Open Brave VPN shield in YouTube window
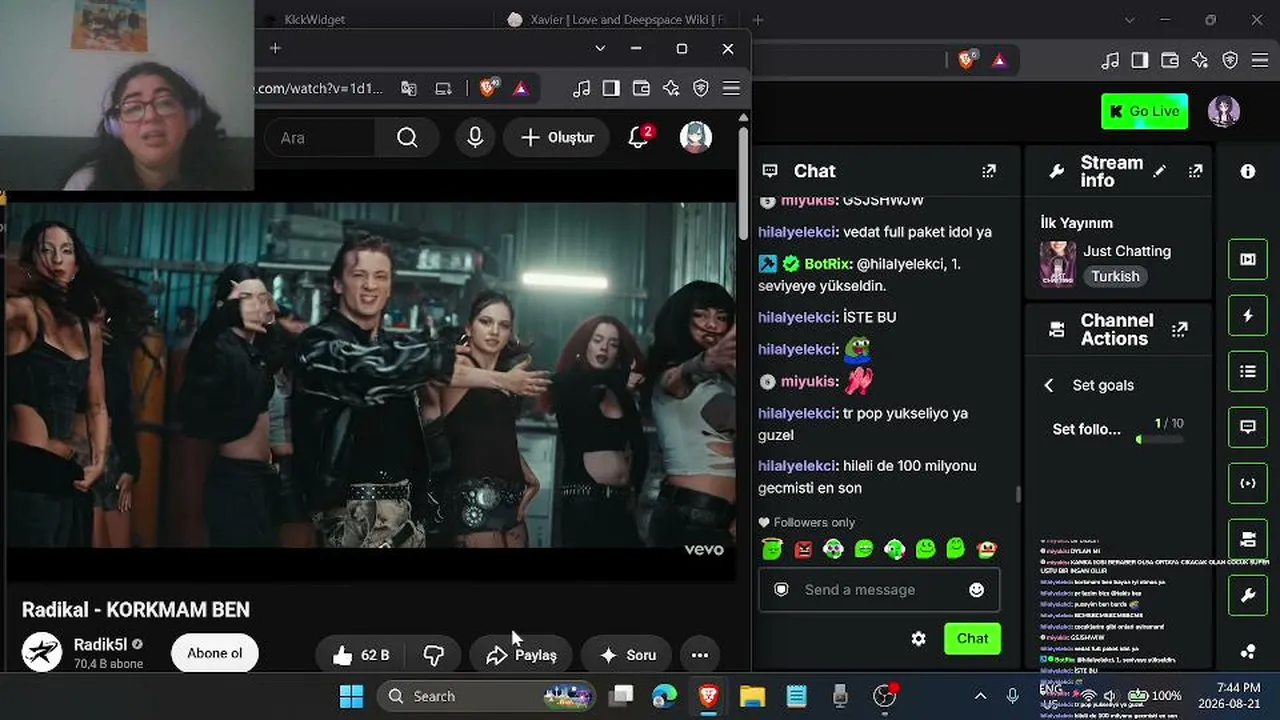Screen dimensions: 1280x720 [701, 89]
